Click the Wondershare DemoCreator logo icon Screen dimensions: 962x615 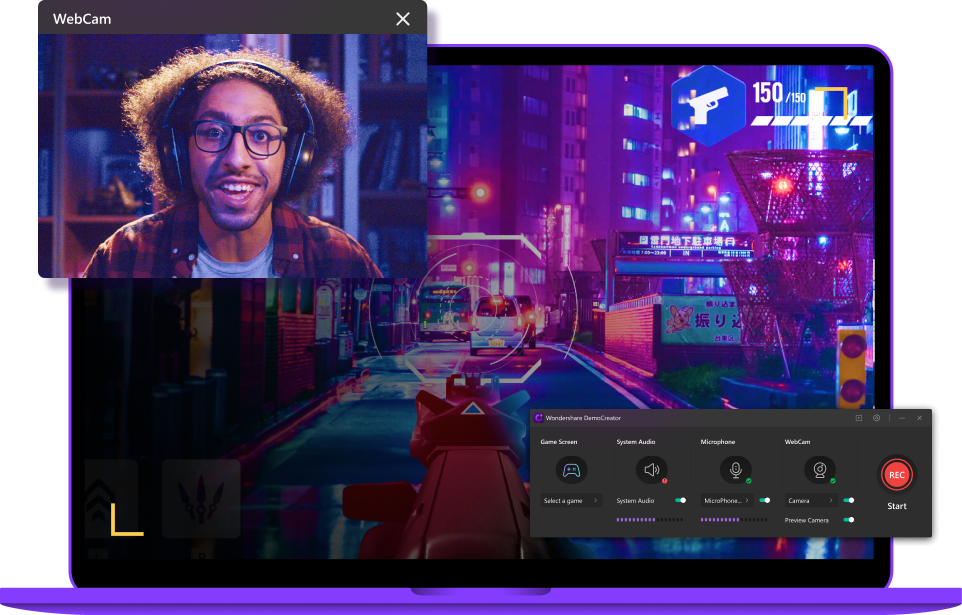[x=539, y=418]
